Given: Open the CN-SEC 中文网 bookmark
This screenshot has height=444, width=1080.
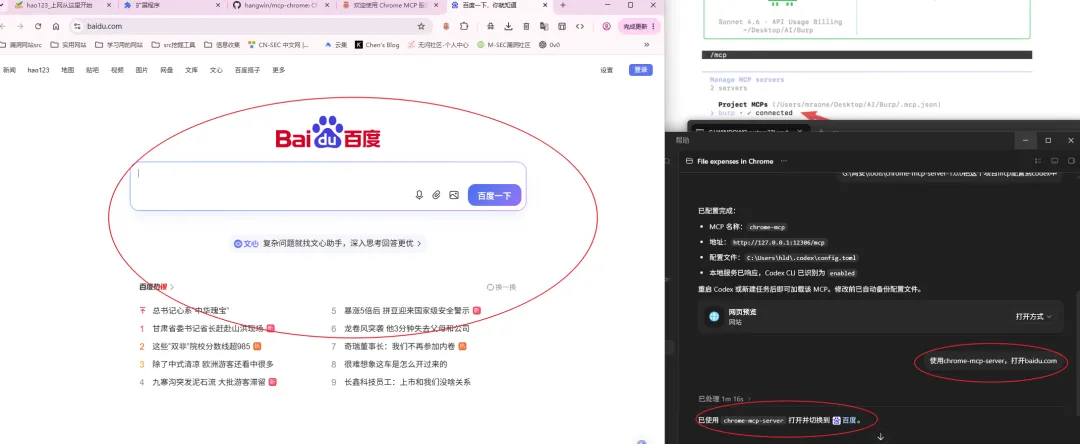Looking at the screenshot, I should point(278,45).
